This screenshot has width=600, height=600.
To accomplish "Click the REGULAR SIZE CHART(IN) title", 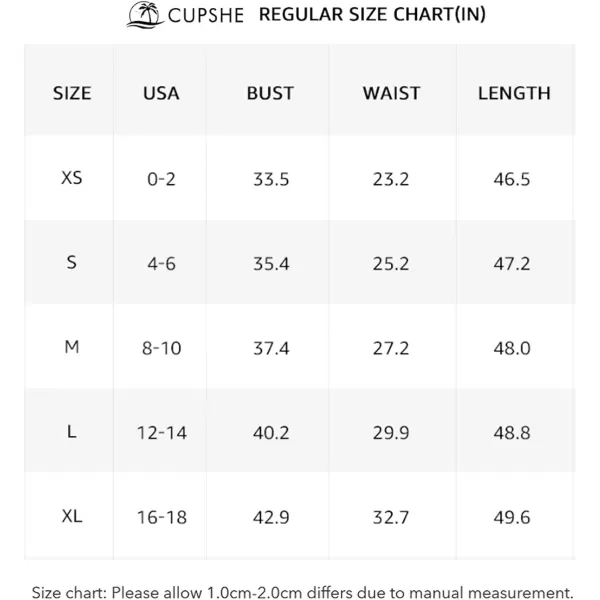I will tap(372, 15).
